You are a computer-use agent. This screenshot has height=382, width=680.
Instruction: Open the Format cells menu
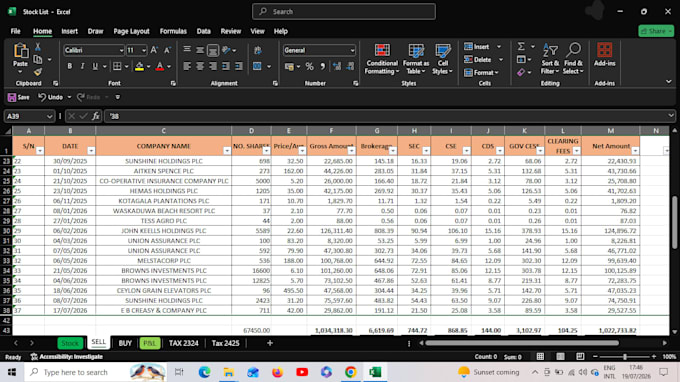(x=481, y=72)
